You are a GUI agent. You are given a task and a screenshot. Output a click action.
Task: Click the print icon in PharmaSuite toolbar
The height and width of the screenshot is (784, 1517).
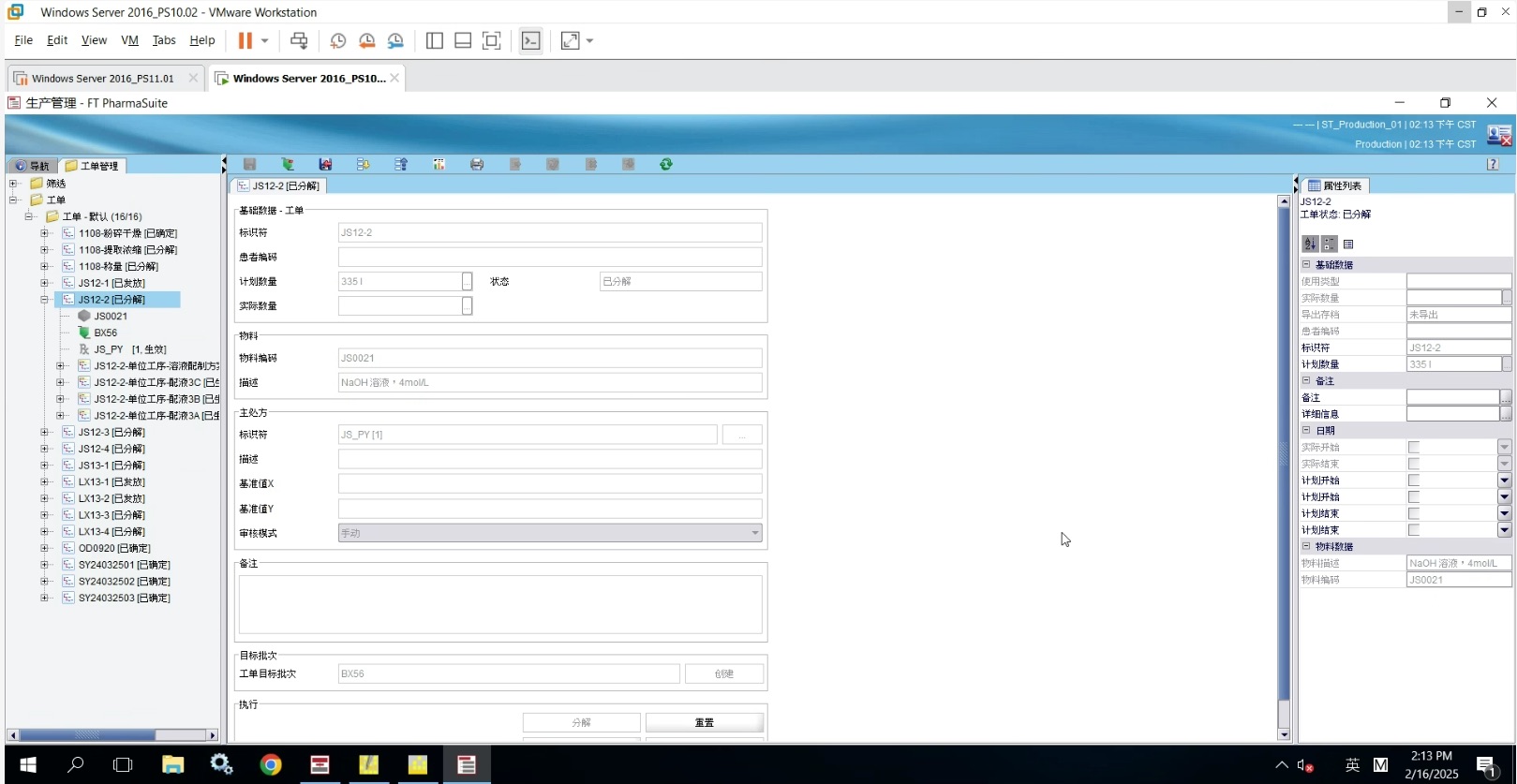coord(477,164)
